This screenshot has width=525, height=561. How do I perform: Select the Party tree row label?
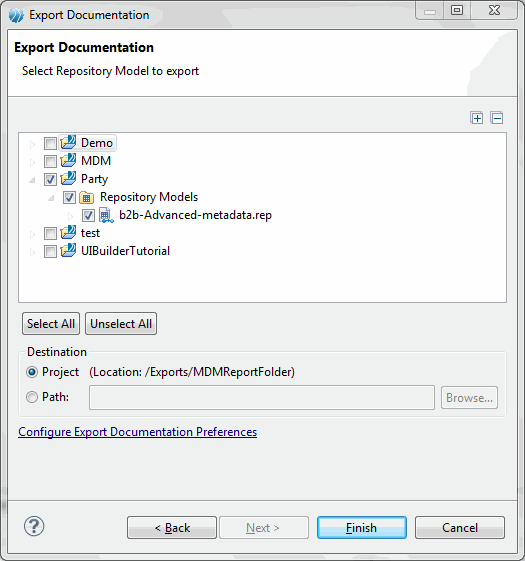[94, 179]
